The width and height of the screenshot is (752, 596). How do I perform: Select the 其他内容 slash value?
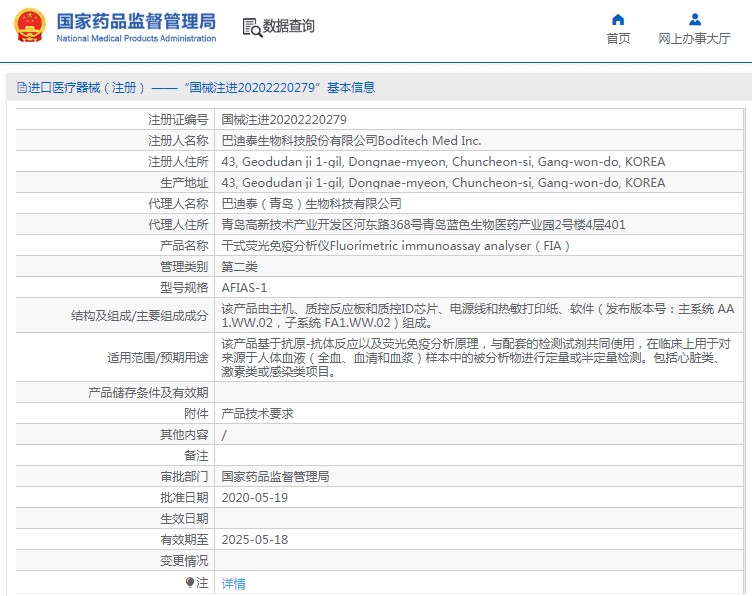click(x=224, y=435)
